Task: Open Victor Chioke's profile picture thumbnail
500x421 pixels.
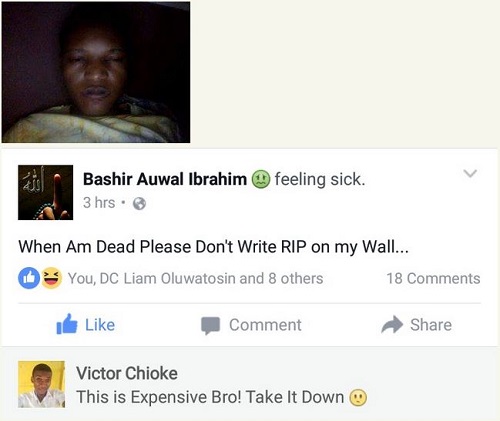Action: click(41, 384)
